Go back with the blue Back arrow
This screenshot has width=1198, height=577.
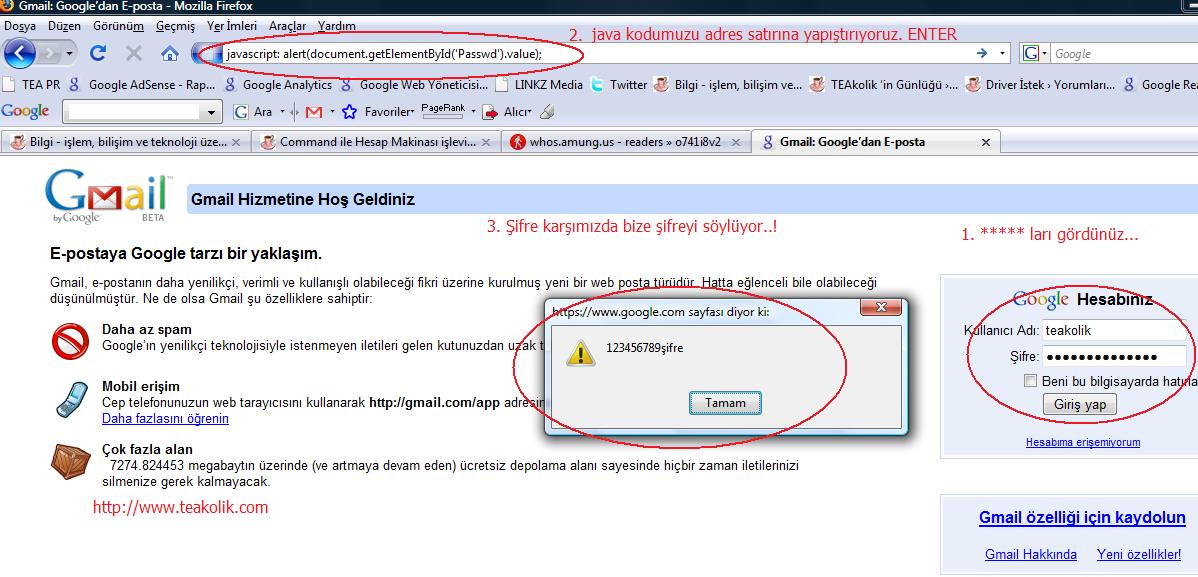pos(20,53)
